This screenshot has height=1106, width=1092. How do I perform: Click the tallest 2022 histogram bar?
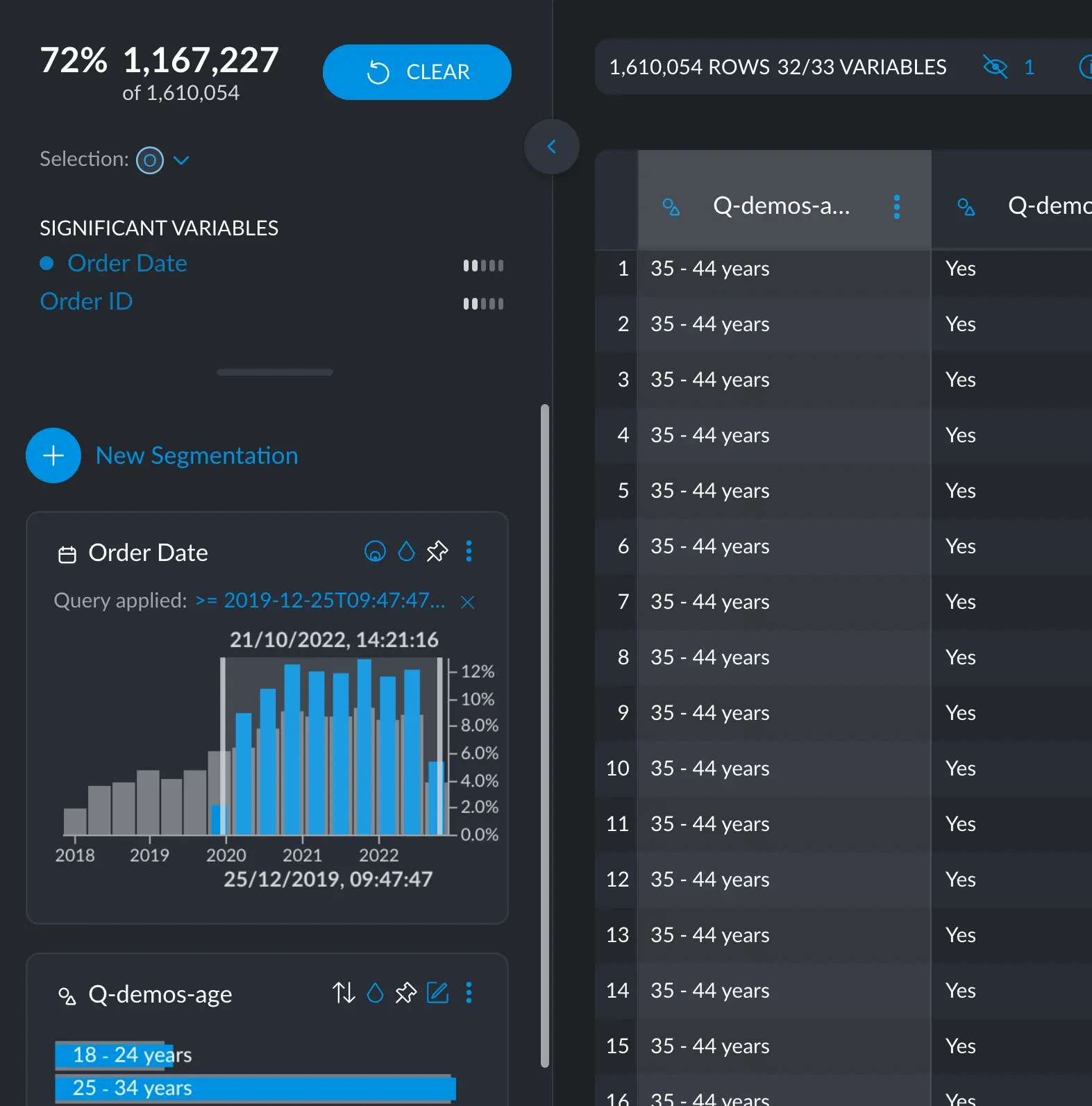(364, 746)
